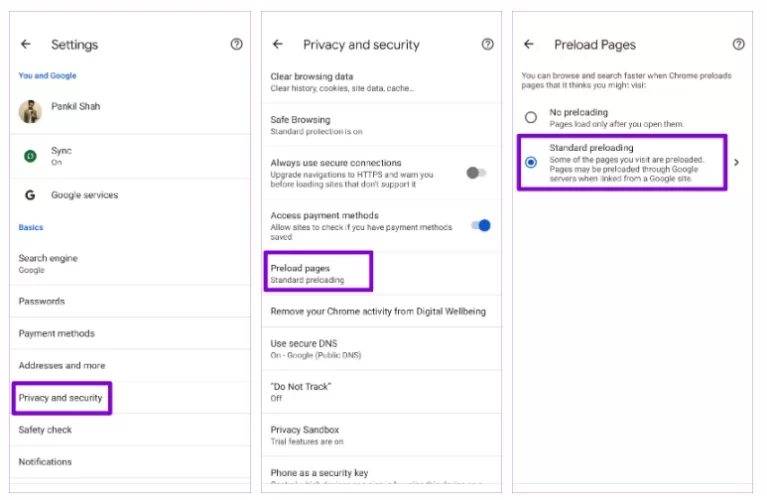Select the No preloading radio button
This screenshot has height=500, width=767.
point(531,117)
